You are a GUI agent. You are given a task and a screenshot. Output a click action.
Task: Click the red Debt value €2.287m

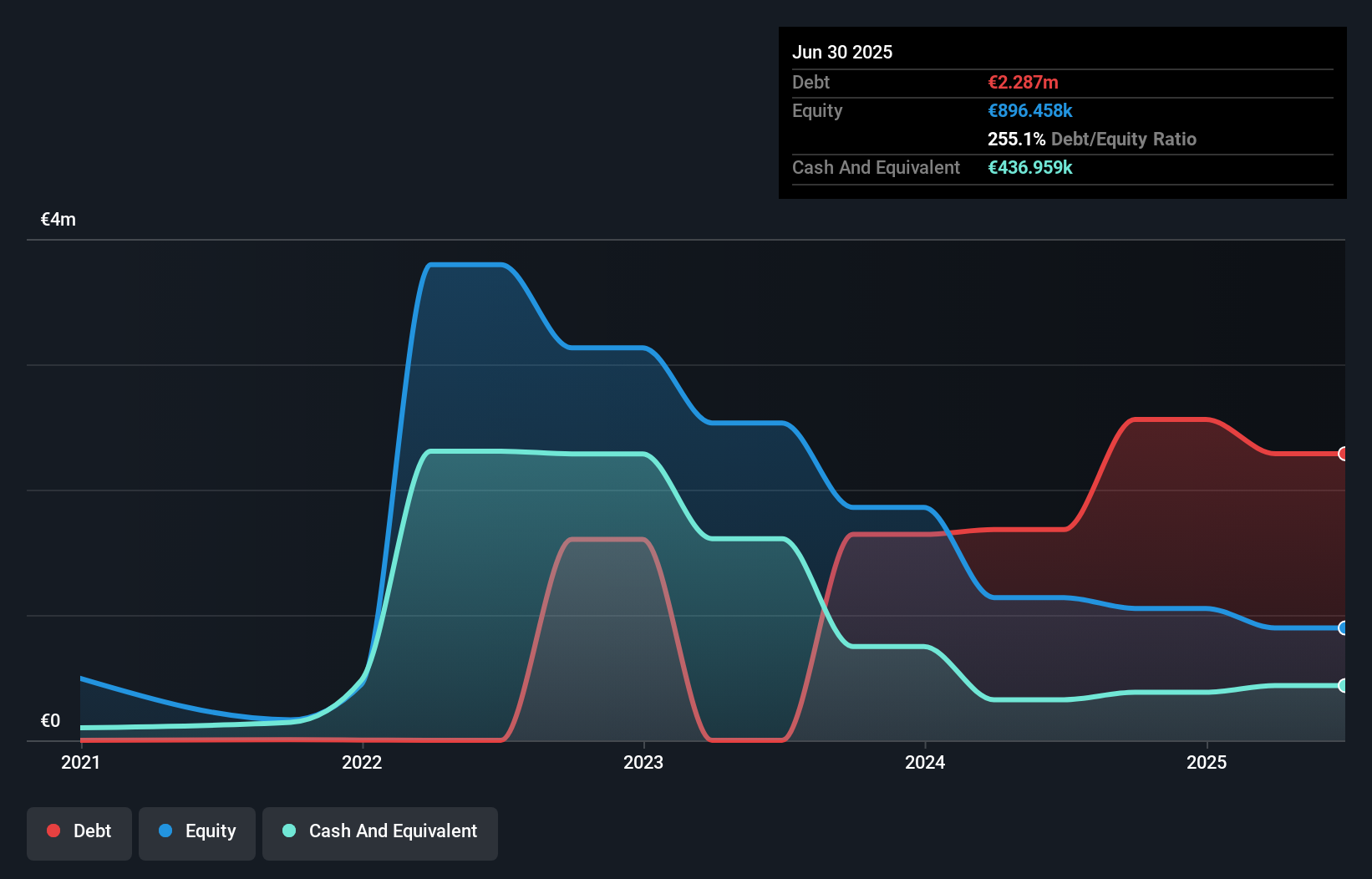pos(1023,82)
